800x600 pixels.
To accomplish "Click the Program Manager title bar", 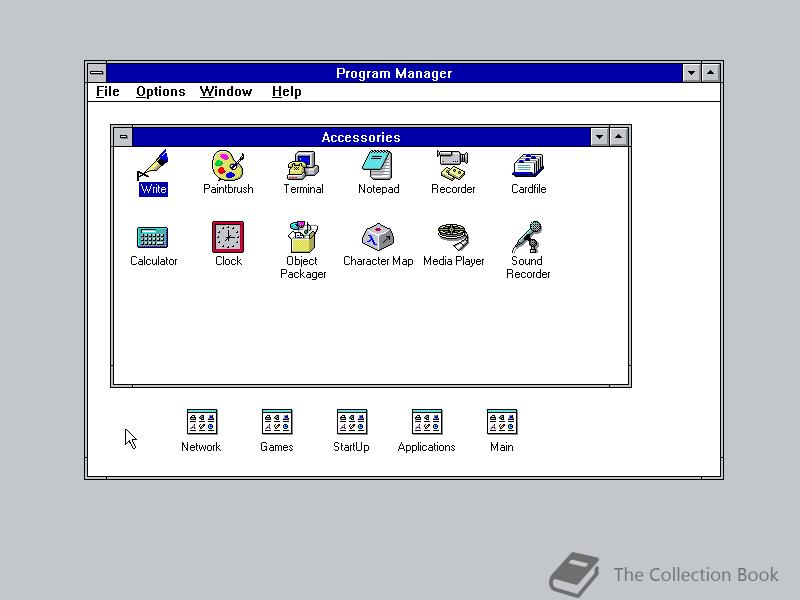I will point(394,73).
